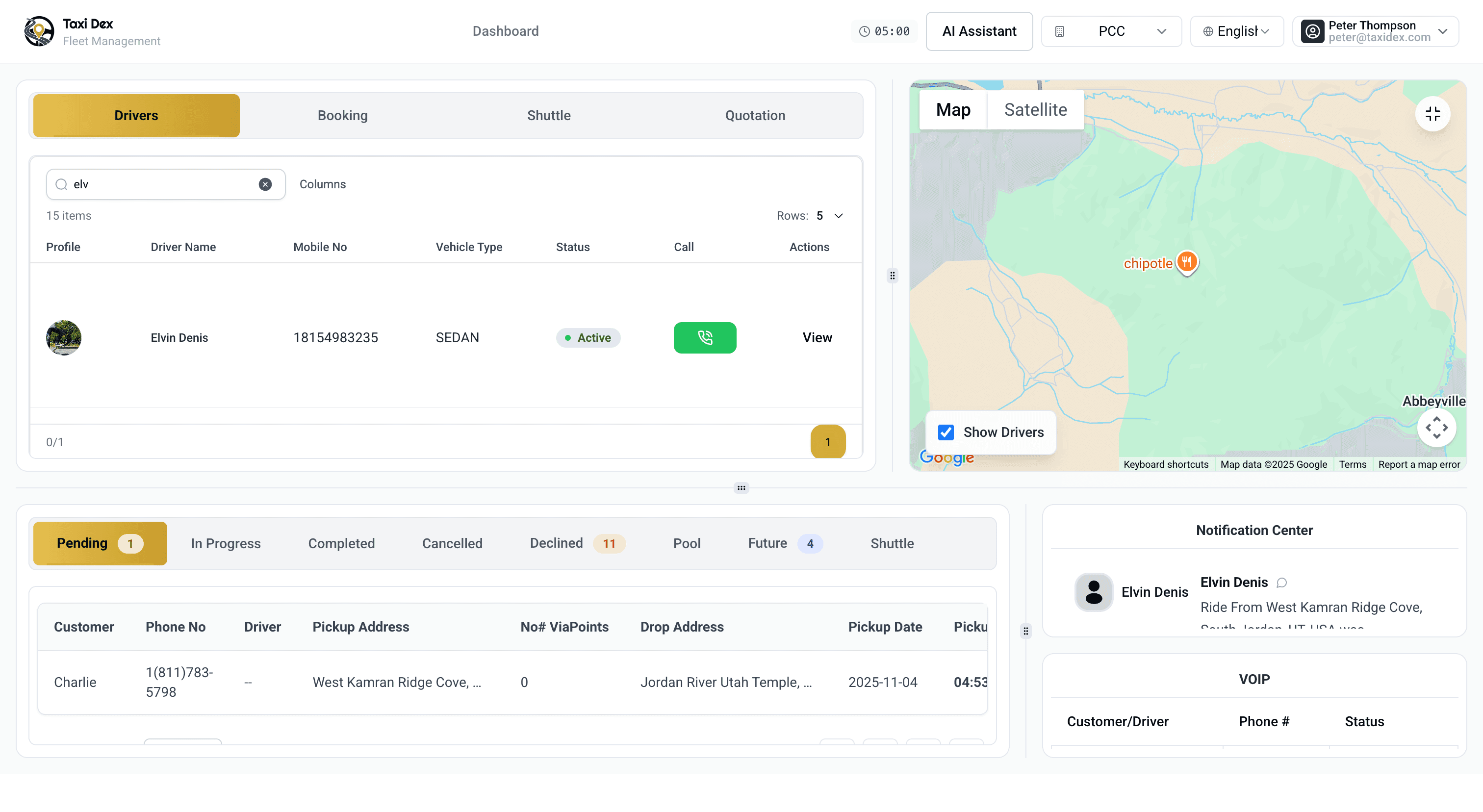Click the Taxi Dex logo icon
This screenshot has width=1483, height=812.
(39, 31)
